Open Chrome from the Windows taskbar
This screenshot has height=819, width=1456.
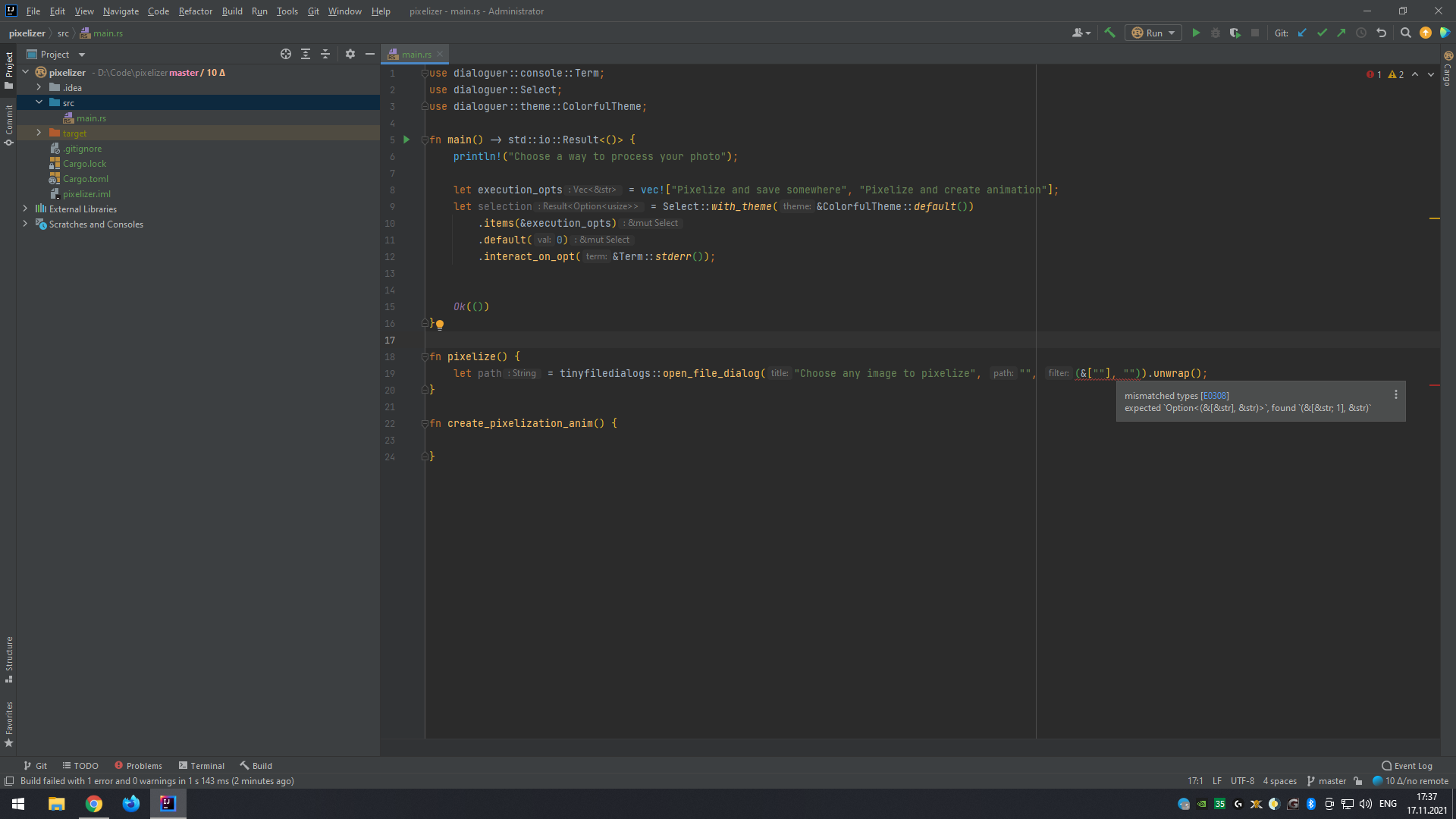pos(94,804)
